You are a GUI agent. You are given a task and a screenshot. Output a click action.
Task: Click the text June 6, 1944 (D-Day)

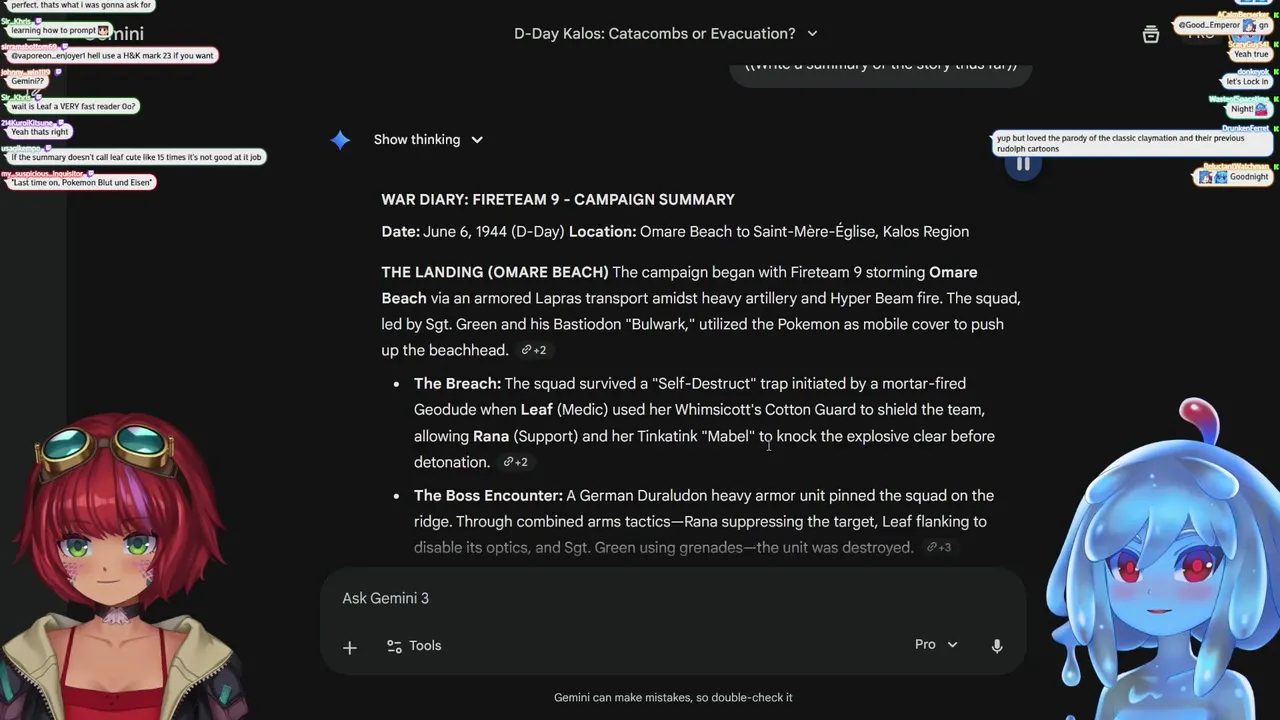[493, 232]
